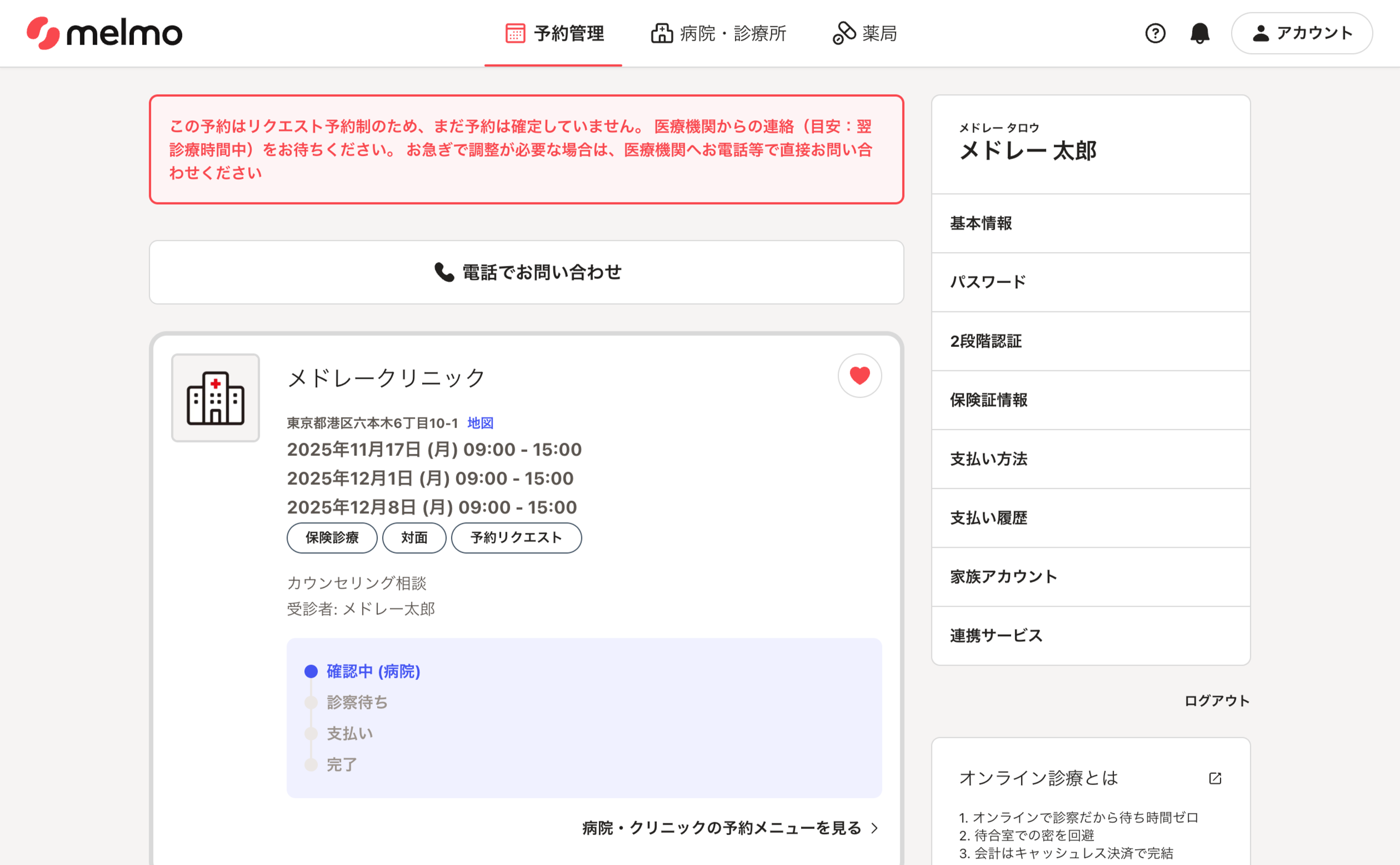Image resolution: width=1400 pixels, height=865 pixels.
Task: Click the メドレークリニック hospital thumbnail
Action: tap(215, 398)
